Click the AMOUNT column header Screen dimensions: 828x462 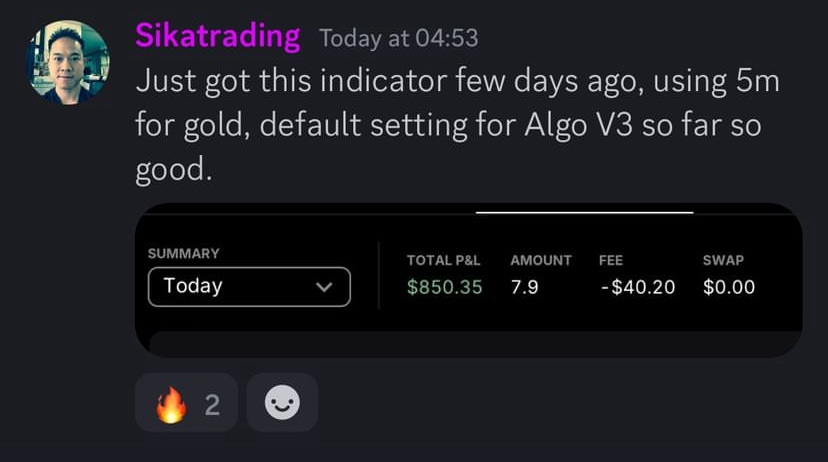(541, 260)
